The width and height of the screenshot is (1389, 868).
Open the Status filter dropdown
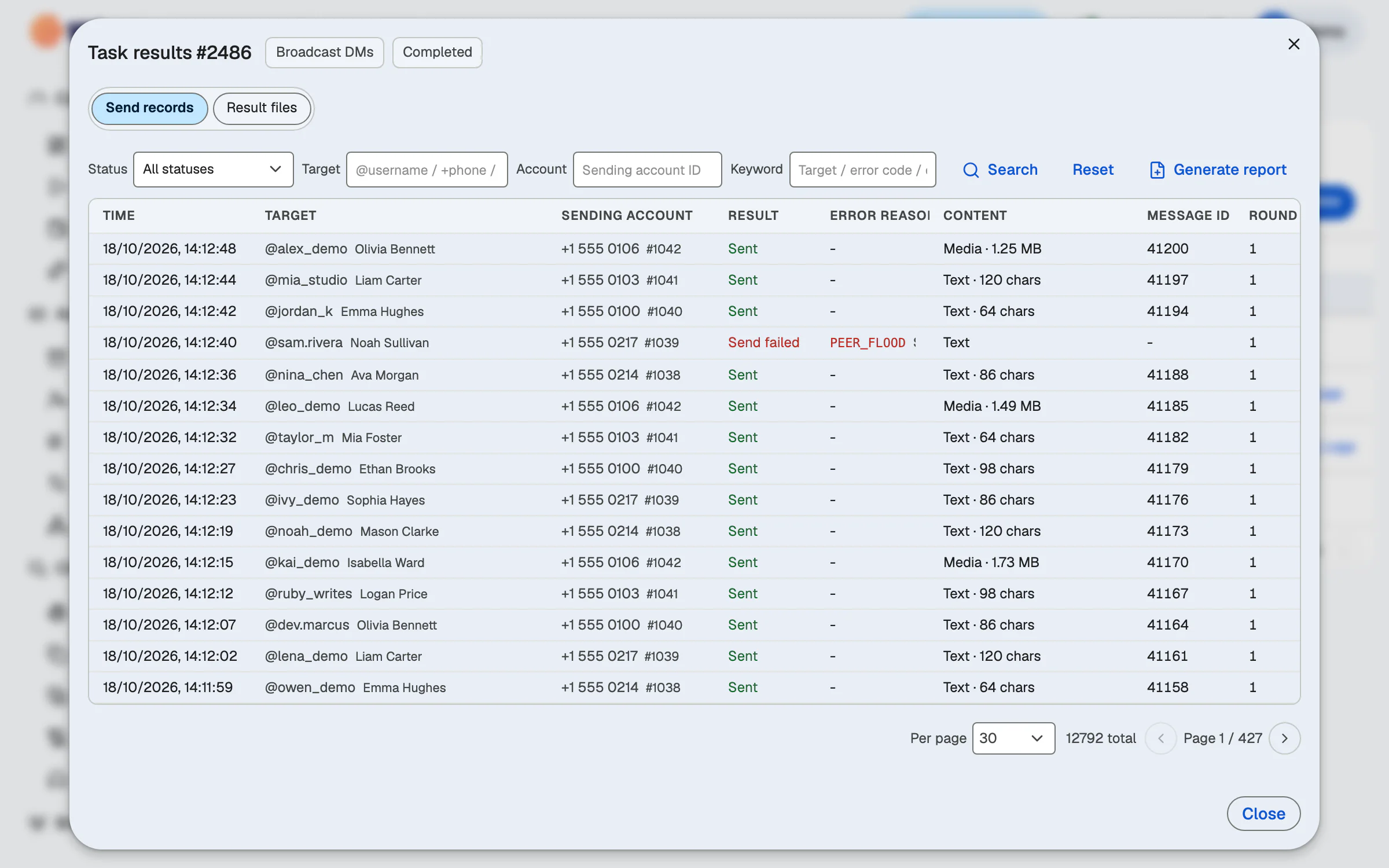click(213, 170)
